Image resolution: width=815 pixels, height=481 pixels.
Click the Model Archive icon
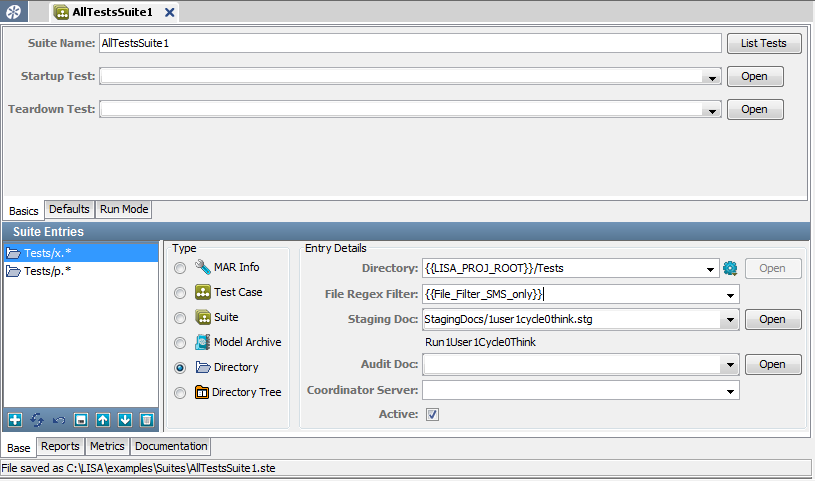[x=203, y=342]
